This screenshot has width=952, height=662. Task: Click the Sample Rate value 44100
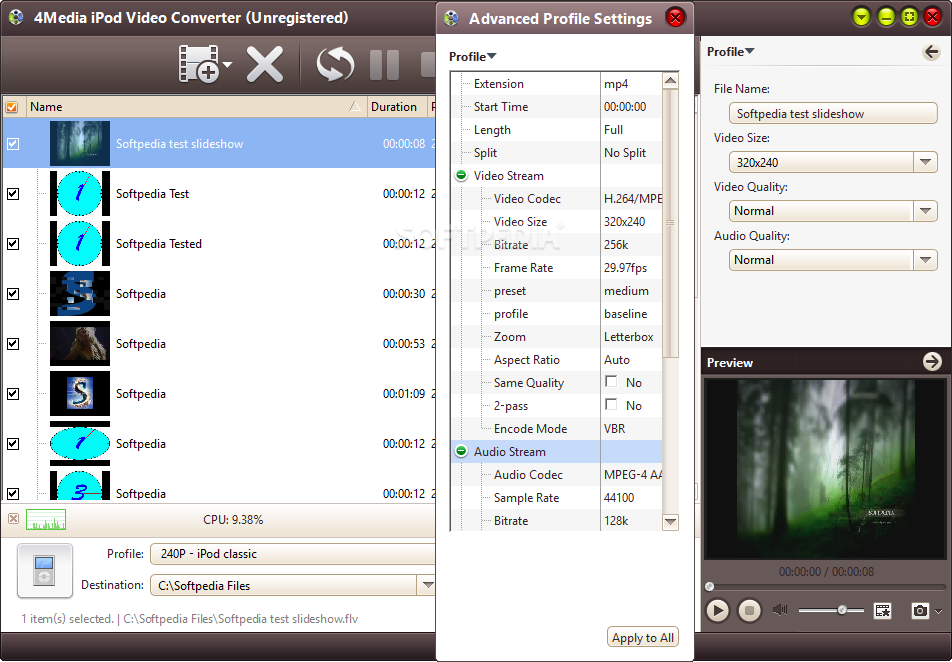click(619, 497)
